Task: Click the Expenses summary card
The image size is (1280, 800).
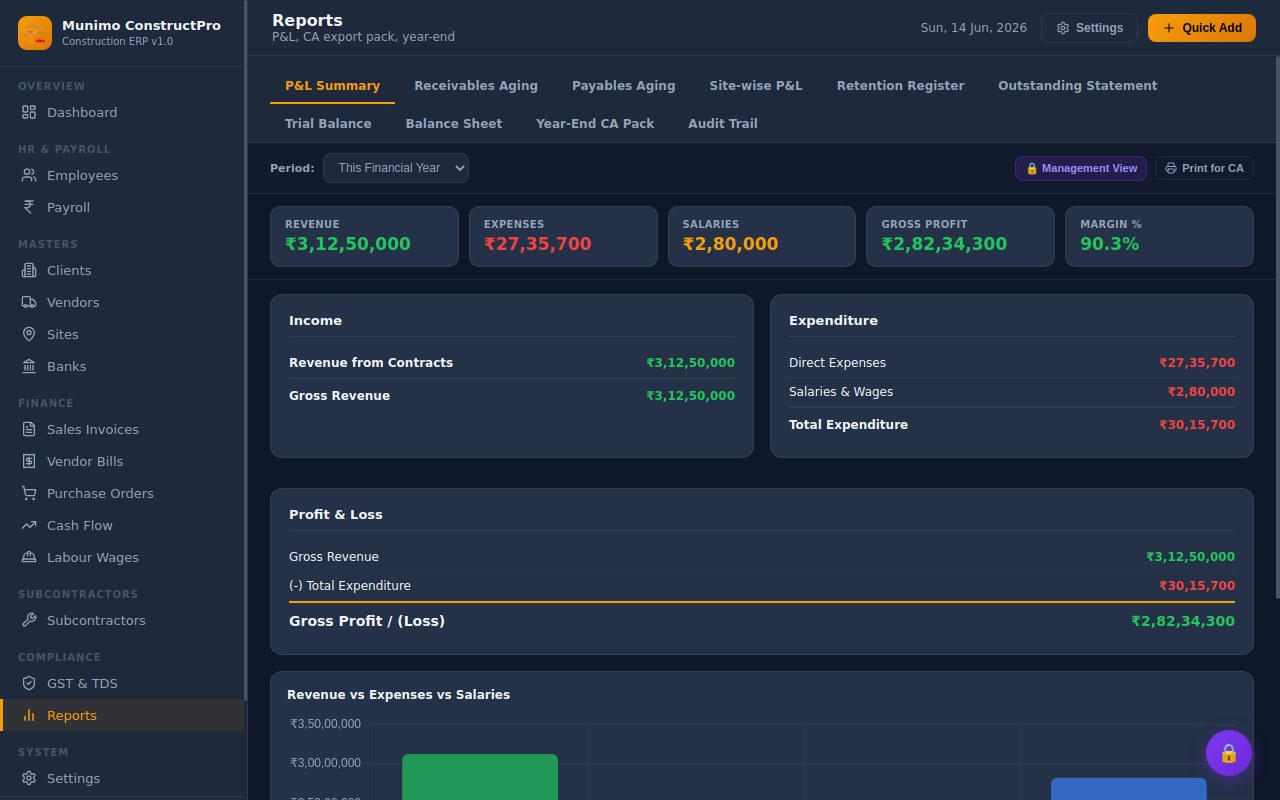Action: (x=563, y=236)
